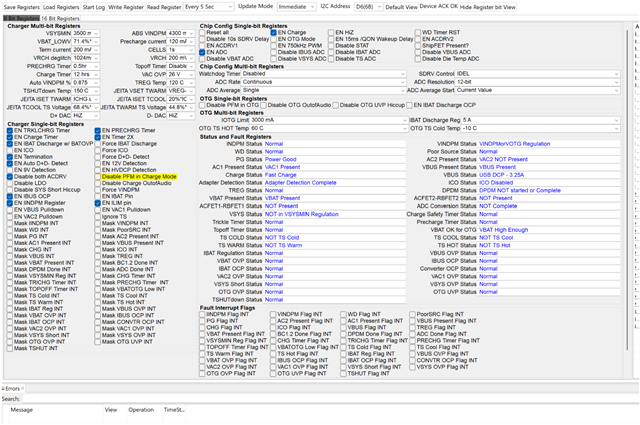Click the Message column header
This screenshot has width=640, height=425.
pyautogui.click(x=22, y=409)
